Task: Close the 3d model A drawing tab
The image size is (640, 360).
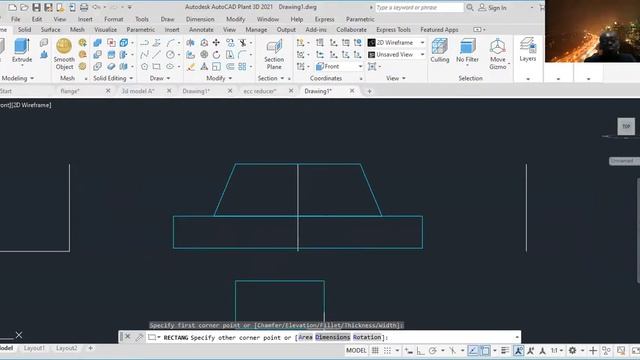Action: click(x=169, y=91)
